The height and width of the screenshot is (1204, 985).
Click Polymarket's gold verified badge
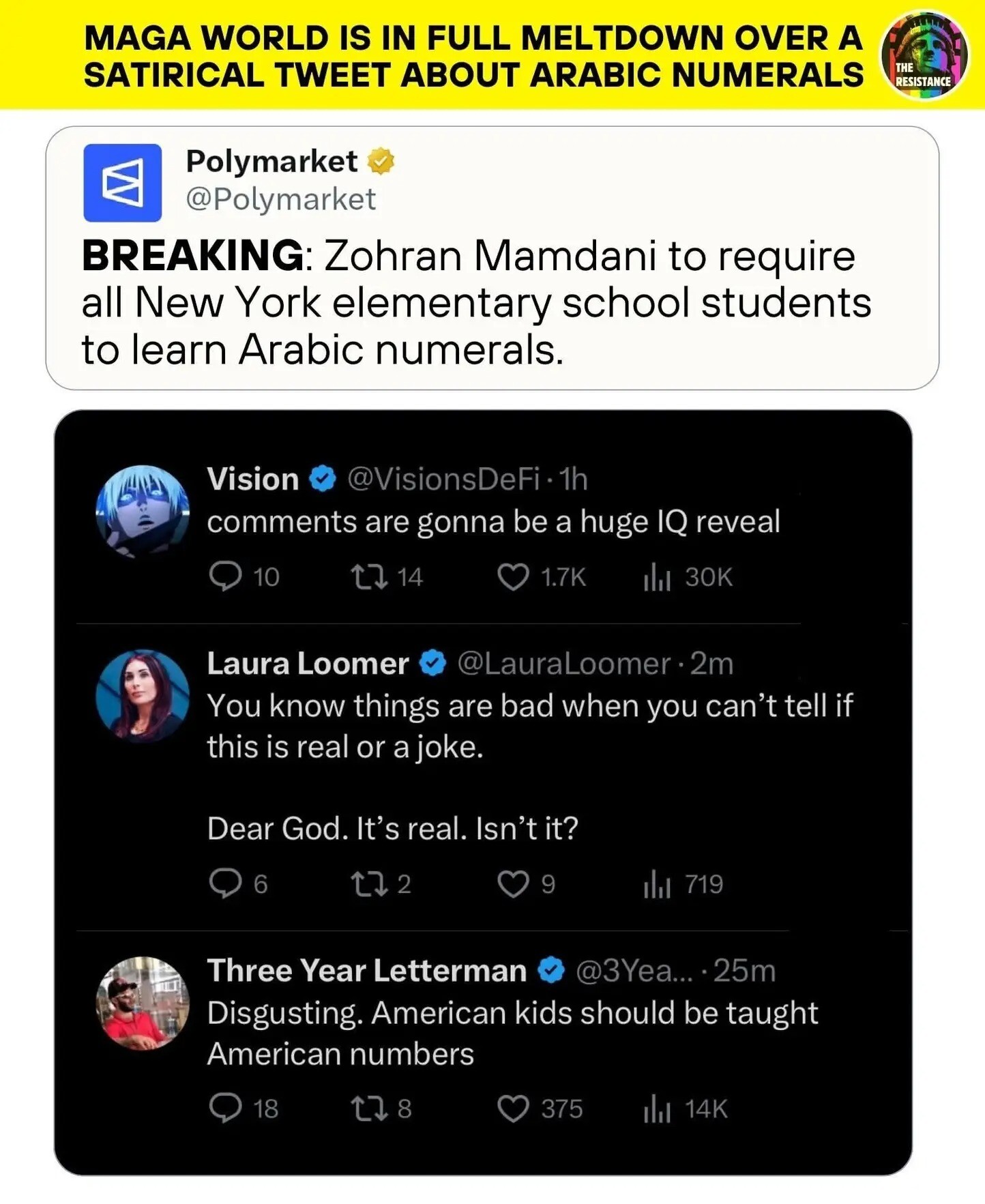(381, 162)
